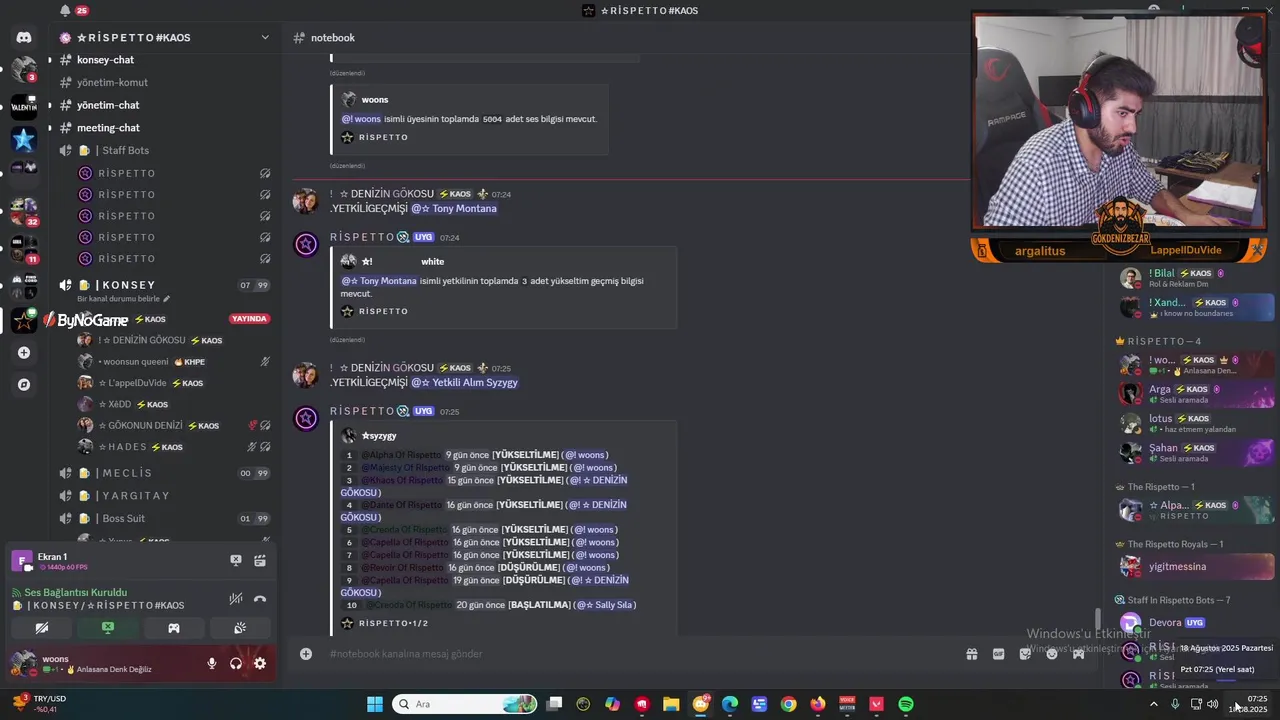This screenshot has height=720, width=1280.
Task: Open RİSPETTO bot profile at 07:25
Action: tap(362, 411)
